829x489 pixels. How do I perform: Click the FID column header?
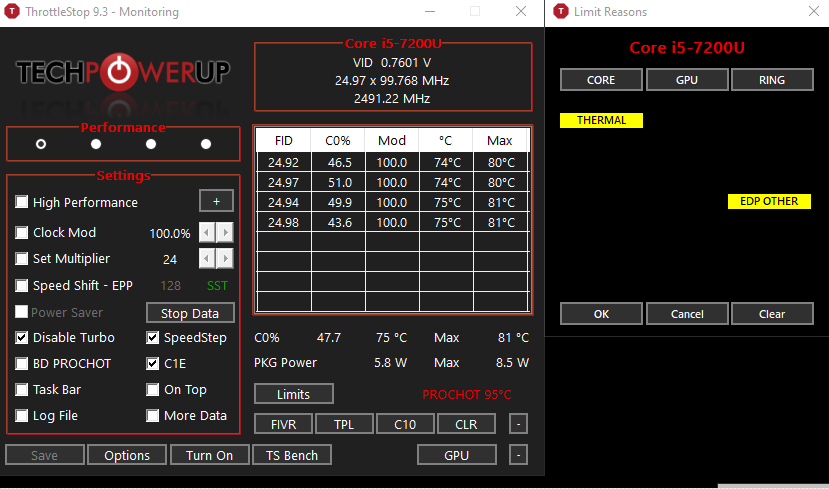point(283,141)
